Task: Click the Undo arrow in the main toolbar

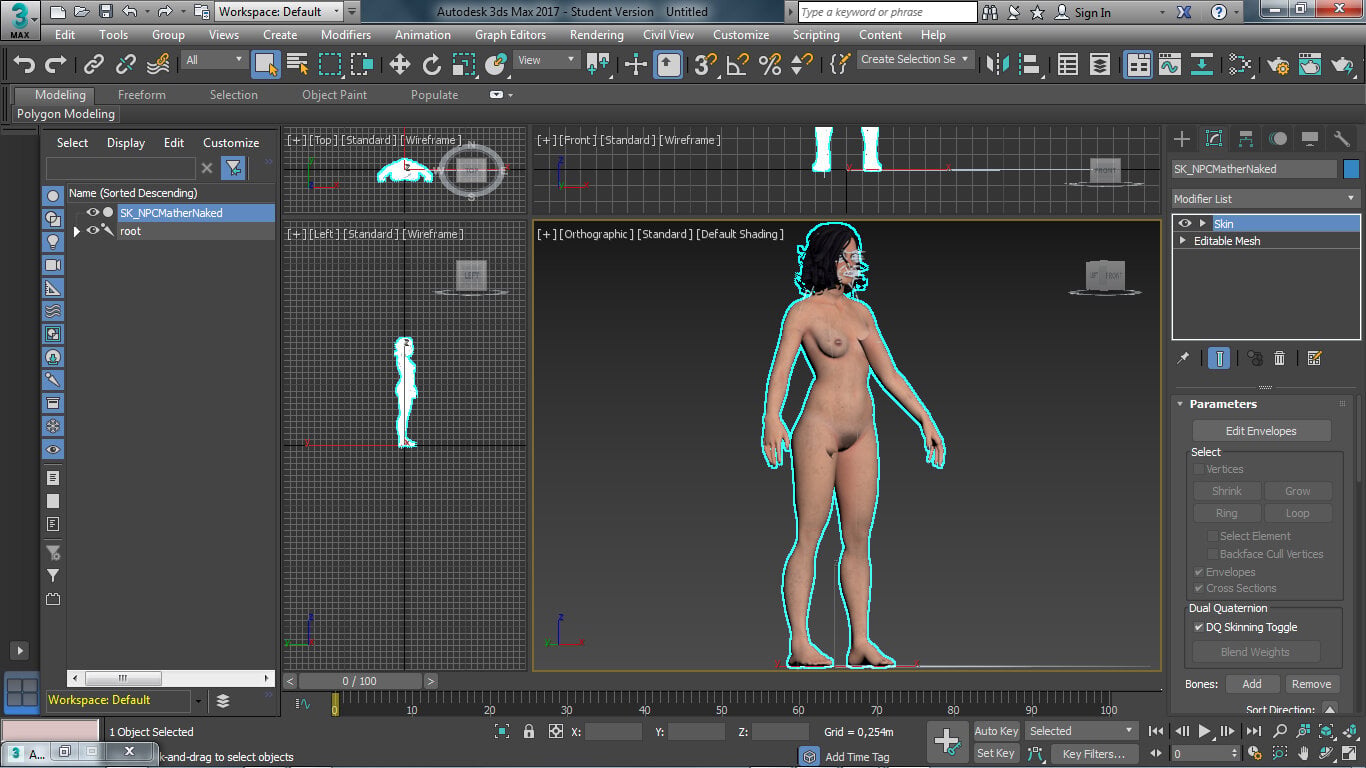Action: pyautogui.click(x=24, y=65)
